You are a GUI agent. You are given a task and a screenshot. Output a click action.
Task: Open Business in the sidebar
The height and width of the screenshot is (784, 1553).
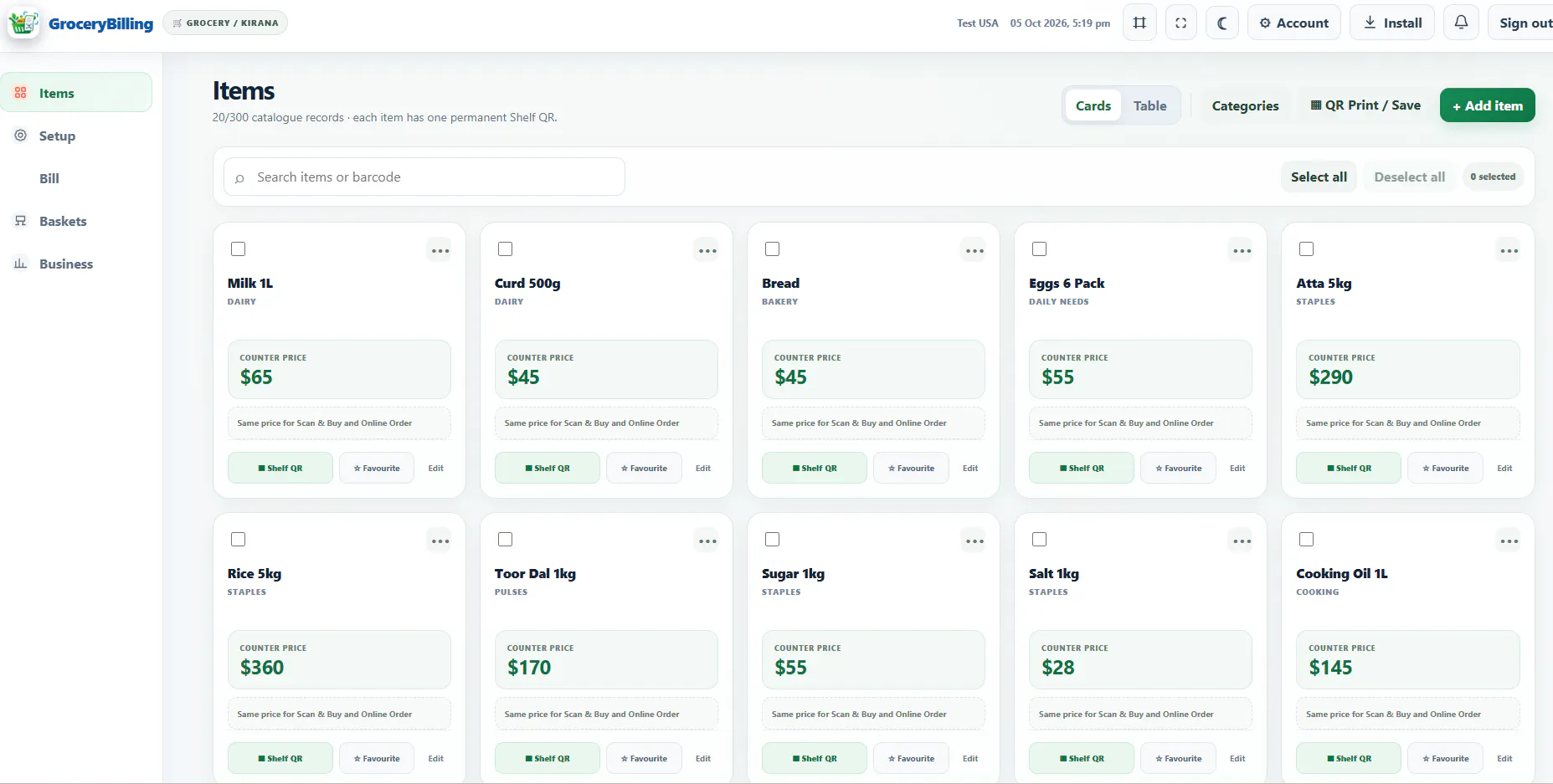pos(75,264)
